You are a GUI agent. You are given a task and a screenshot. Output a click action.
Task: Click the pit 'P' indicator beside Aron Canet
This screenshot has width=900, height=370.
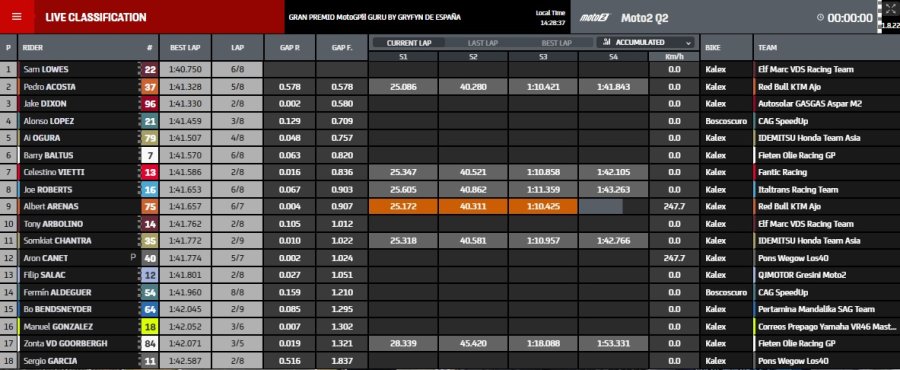pyautogui.click(x=133, y=258)
